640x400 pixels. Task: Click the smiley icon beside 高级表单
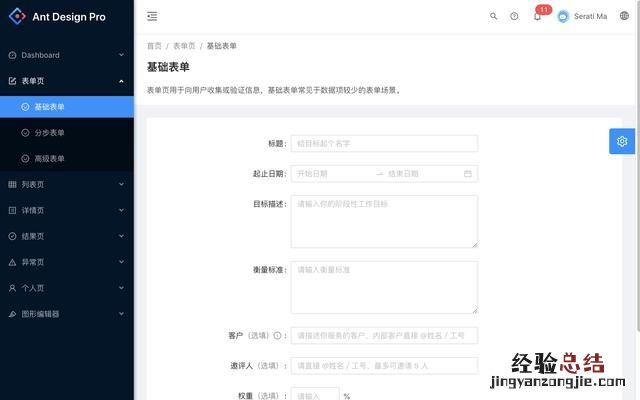pyautogui.click(x=25, y=158)
